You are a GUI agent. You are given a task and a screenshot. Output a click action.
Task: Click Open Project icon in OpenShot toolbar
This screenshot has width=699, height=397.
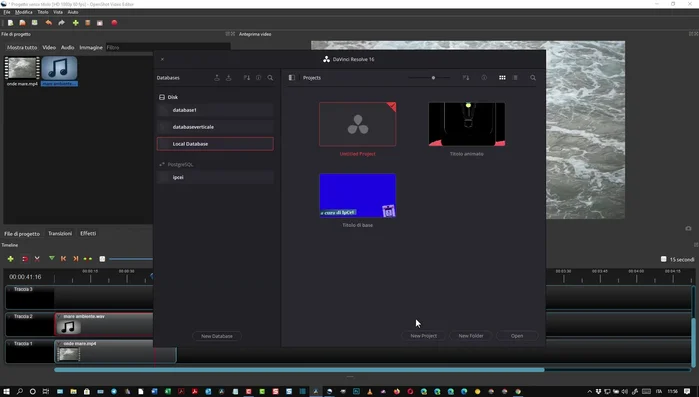click(22, 23)
